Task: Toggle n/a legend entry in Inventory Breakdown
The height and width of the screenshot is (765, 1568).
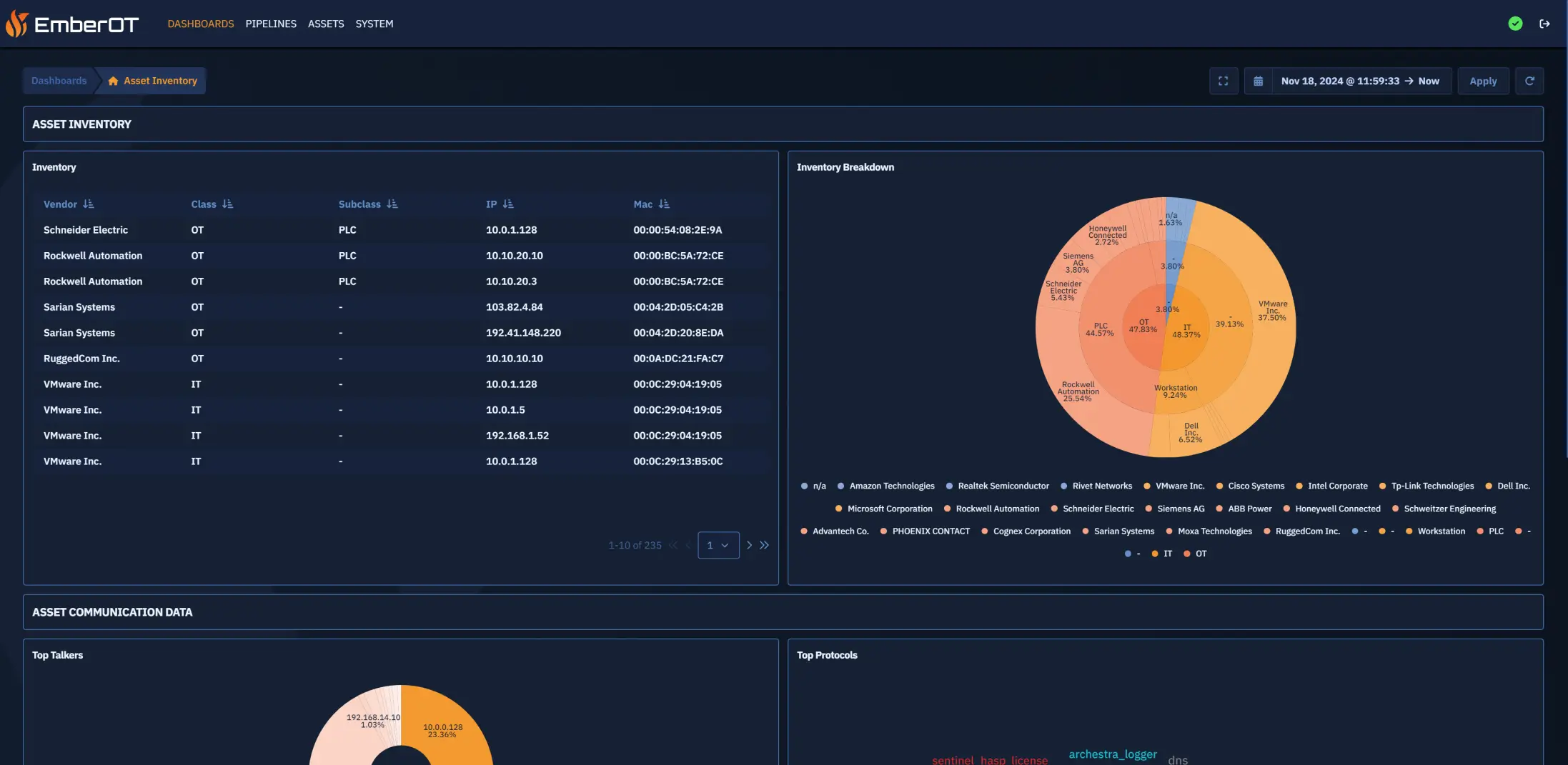Action: (x=813, y=486)
